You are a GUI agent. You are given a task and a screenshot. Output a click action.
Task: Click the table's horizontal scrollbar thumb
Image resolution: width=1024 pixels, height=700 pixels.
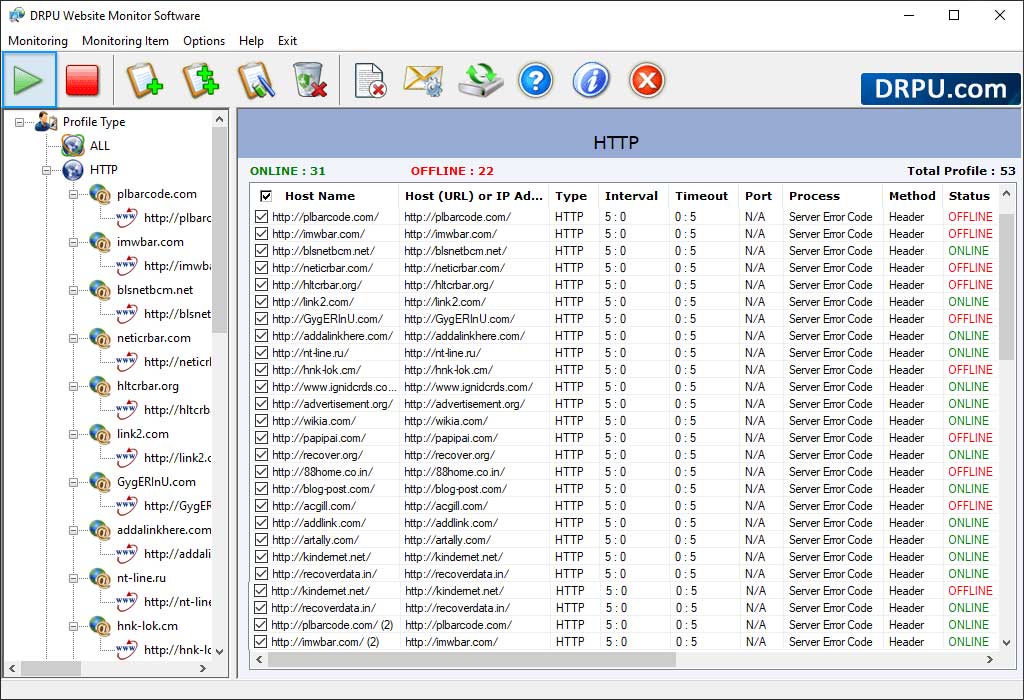(x=472, y=660)
